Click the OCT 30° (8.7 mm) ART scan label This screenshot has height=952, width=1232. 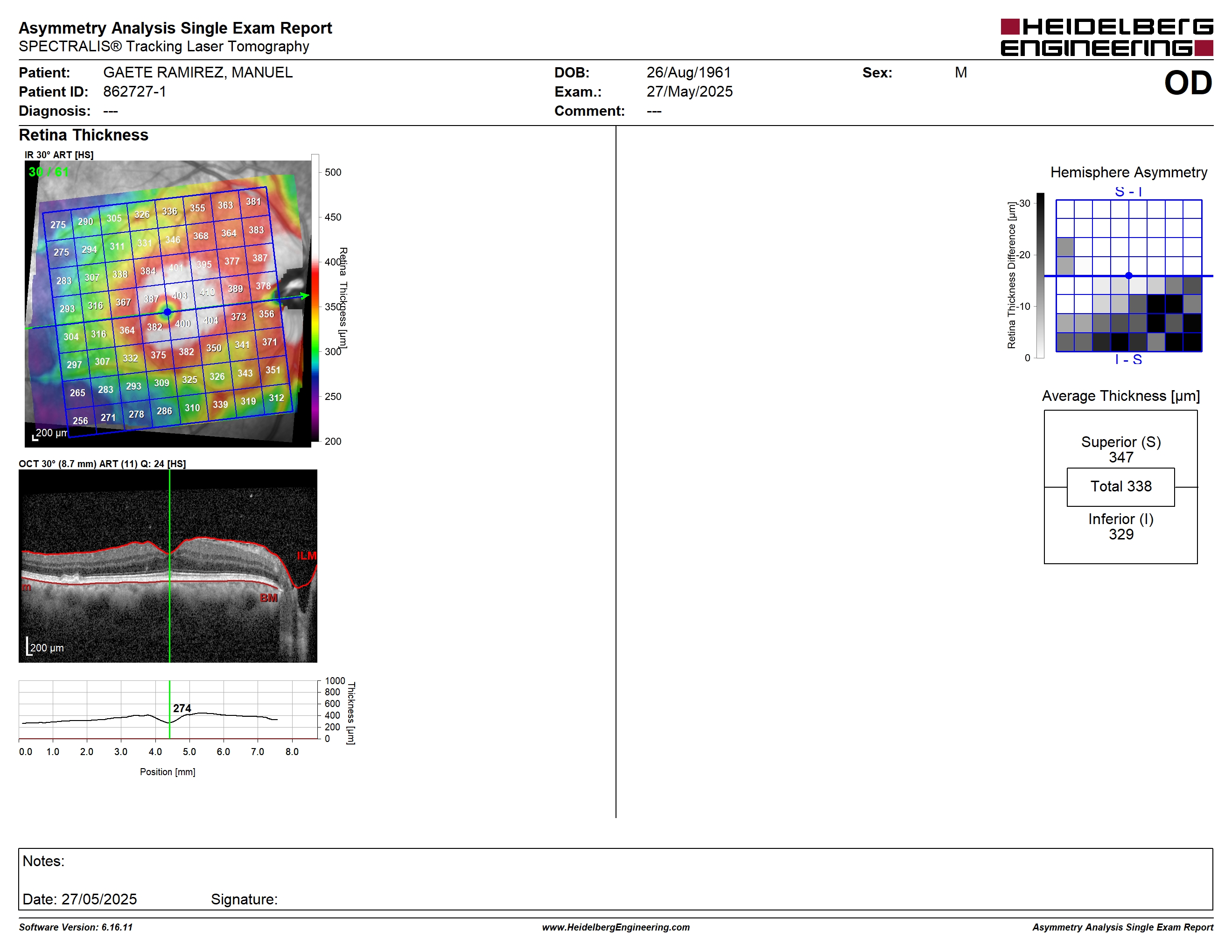102,464
